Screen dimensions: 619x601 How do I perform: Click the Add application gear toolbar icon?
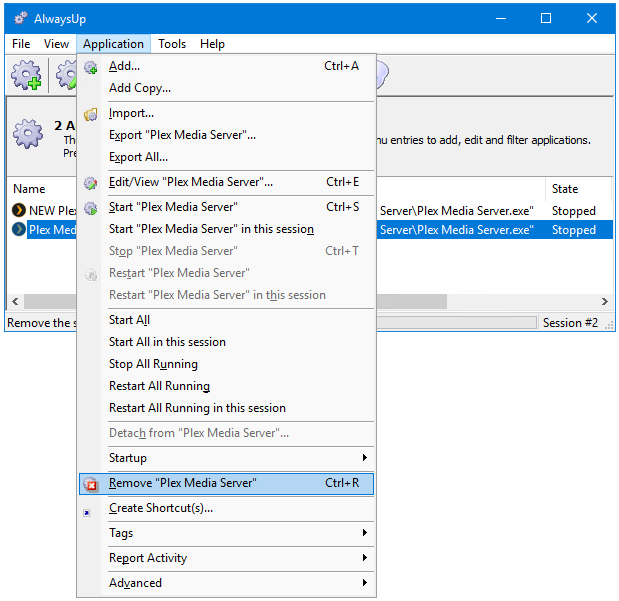(x=26, y=75)
